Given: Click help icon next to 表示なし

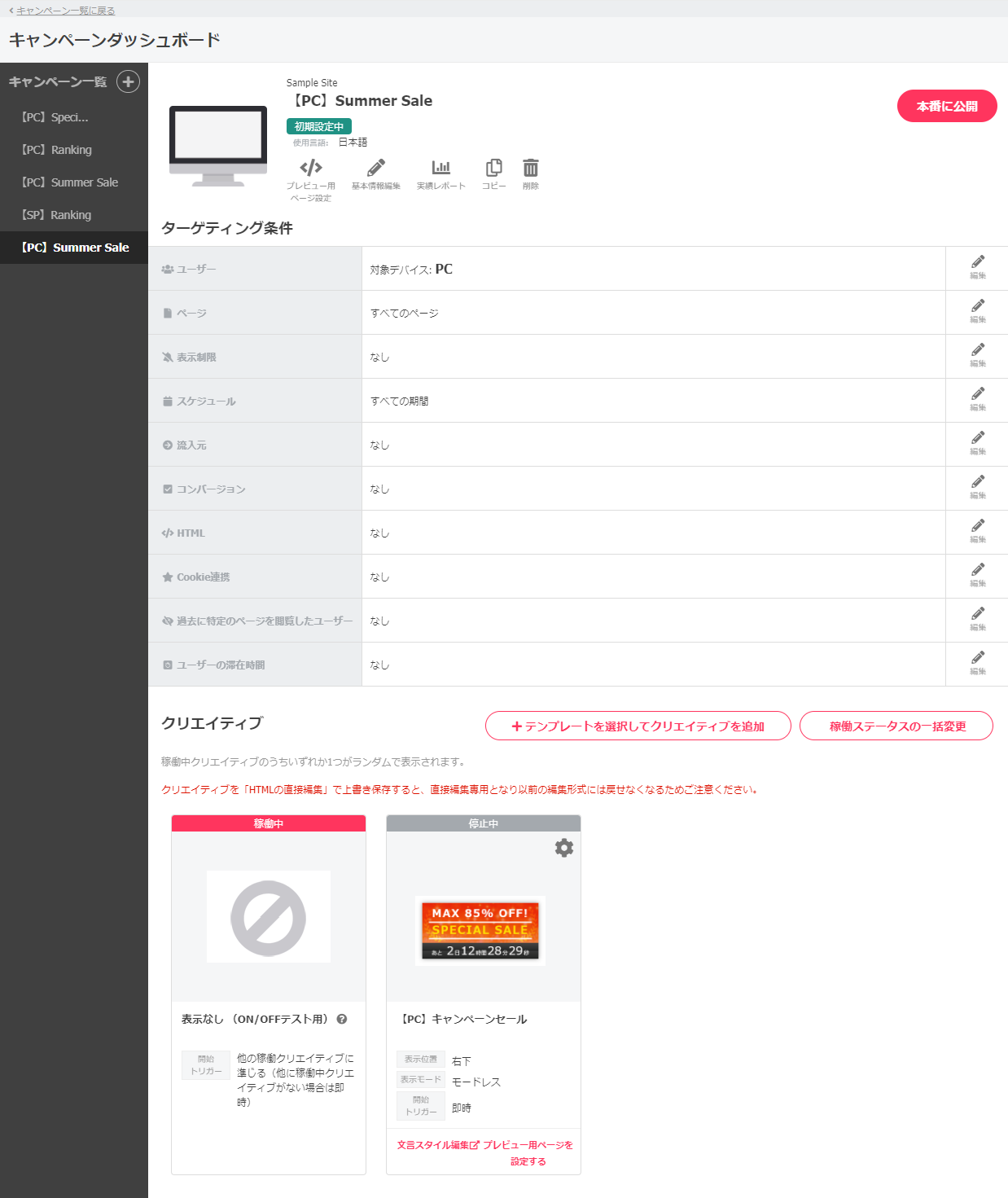Looking at the screenshot, I should pos(342,1019).
